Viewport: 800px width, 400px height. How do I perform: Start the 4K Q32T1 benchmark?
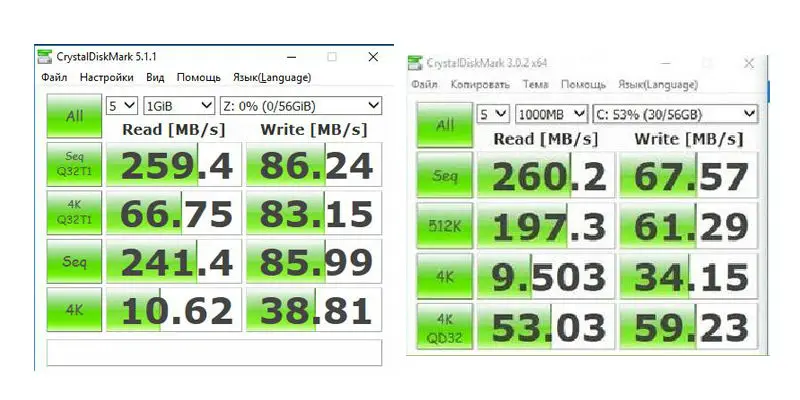coord(74,213)
